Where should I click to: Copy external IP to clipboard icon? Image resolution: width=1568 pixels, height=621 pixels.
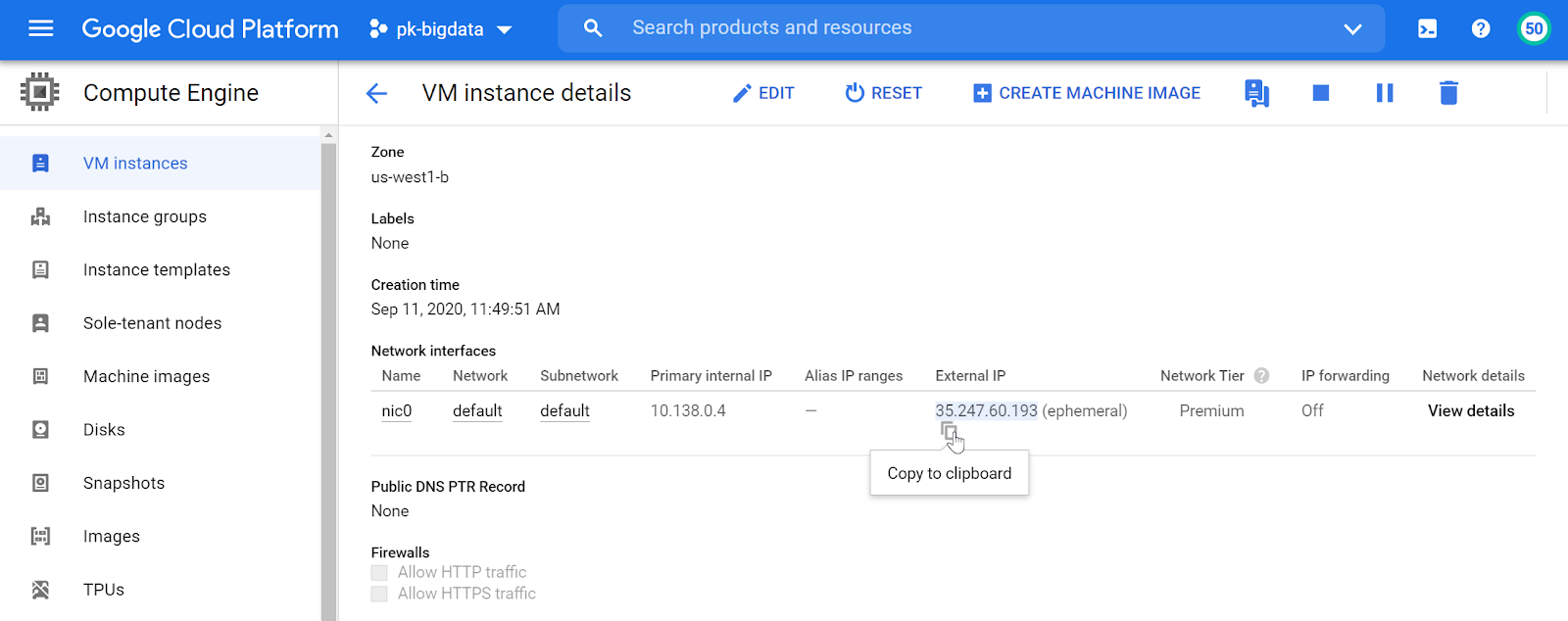[x=949, y=431]
